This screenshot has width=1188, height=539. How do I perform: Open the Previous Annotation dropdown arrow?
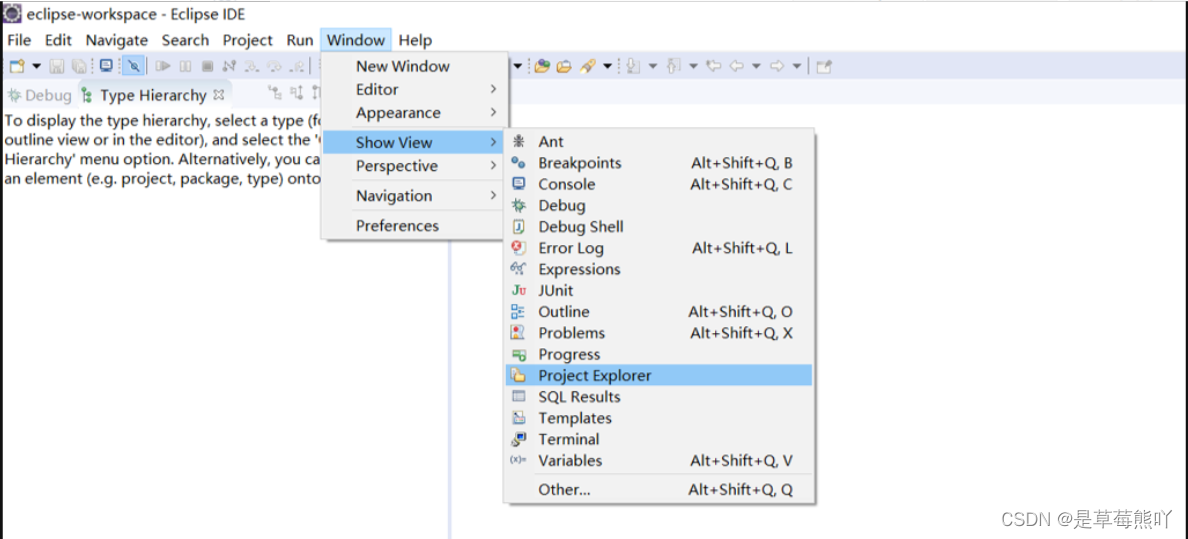[693, 66]
